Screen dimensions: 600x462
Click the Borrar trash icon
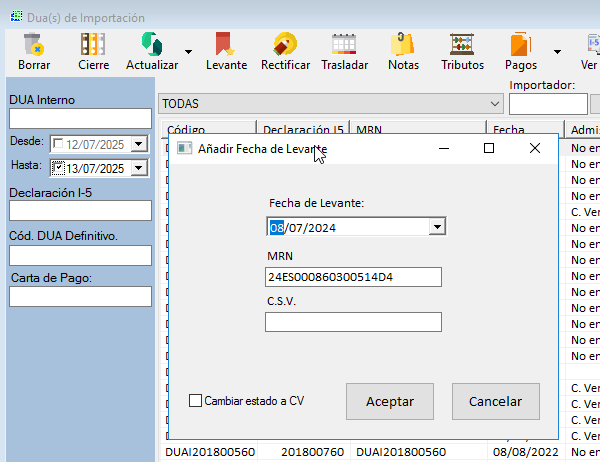[33, 45]
